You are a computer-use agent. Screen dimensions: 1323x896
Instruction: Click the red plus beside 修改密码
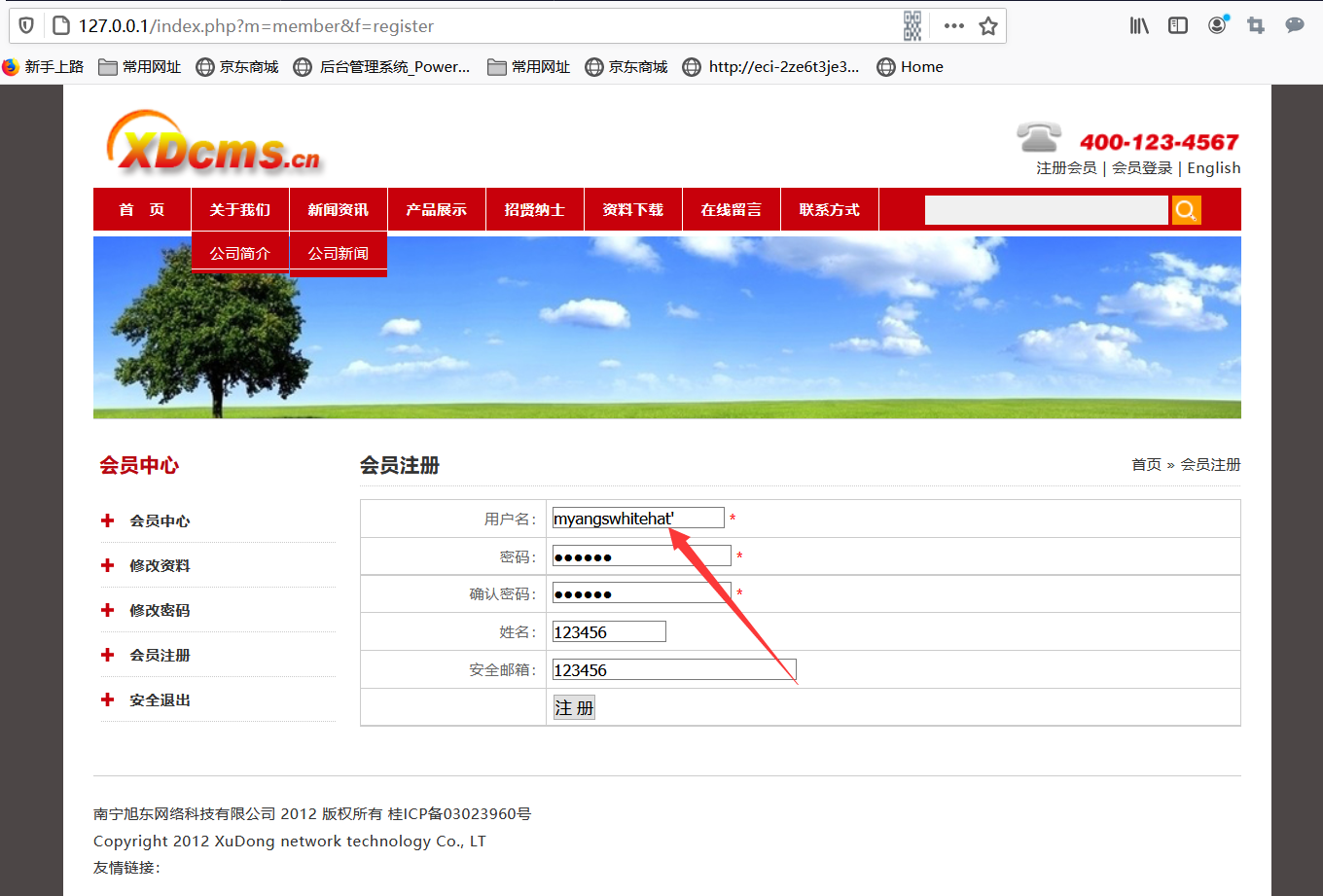(x=108, y=610)
